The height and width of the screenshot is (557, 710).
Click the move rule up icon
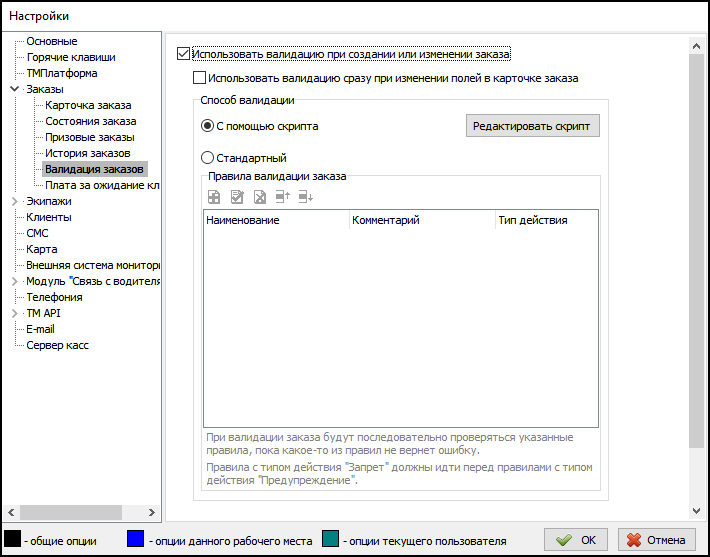coord(282,197)
